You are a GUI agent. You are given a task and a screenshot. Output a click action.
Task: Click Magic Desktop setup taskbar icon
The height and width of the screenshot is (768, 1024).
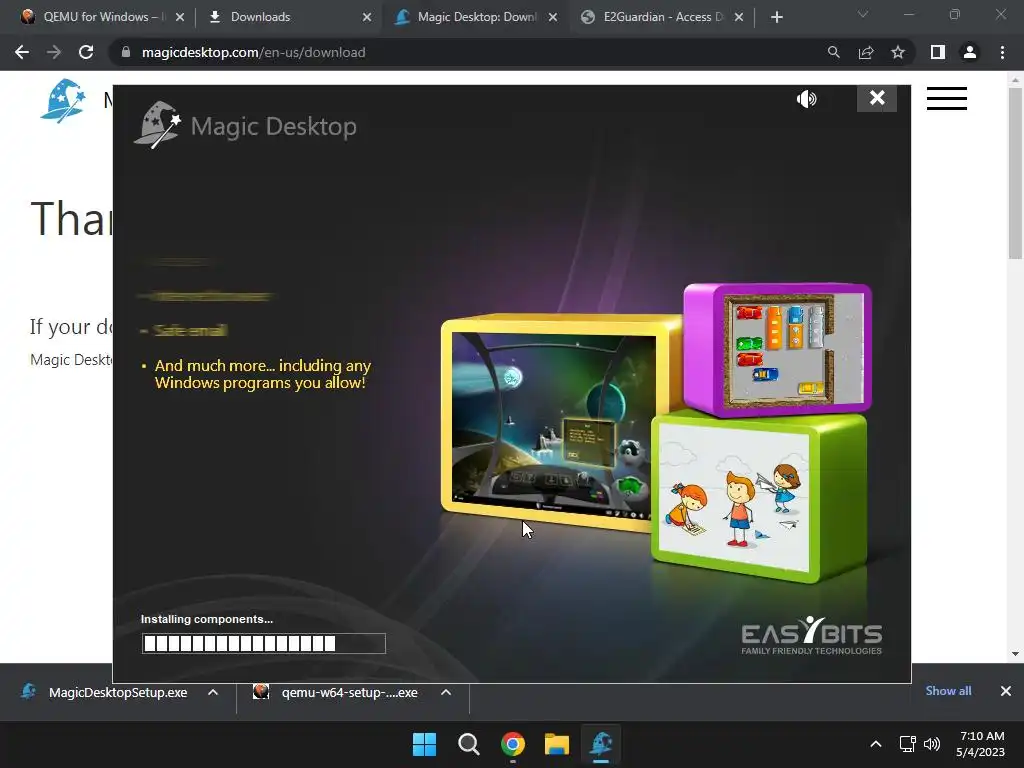601,744
